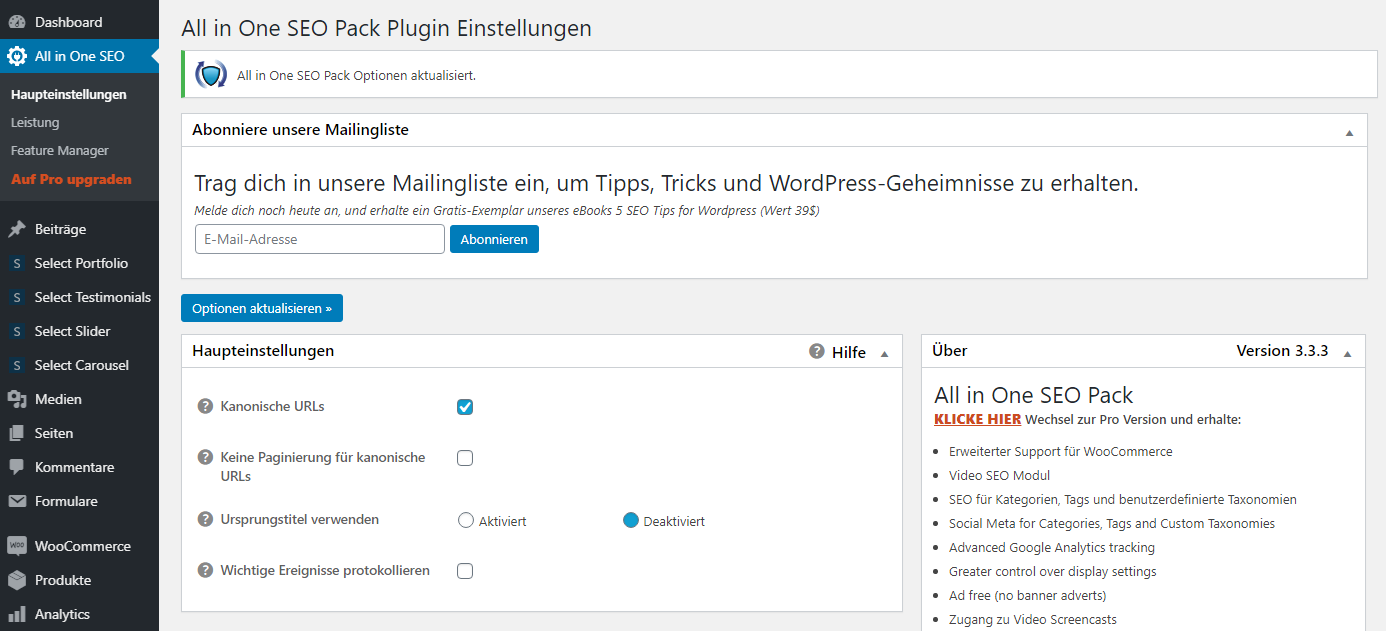This screenshot has width=1386, height=631.
Task: Collapse the Über panel arrow
Action: 1347,353
